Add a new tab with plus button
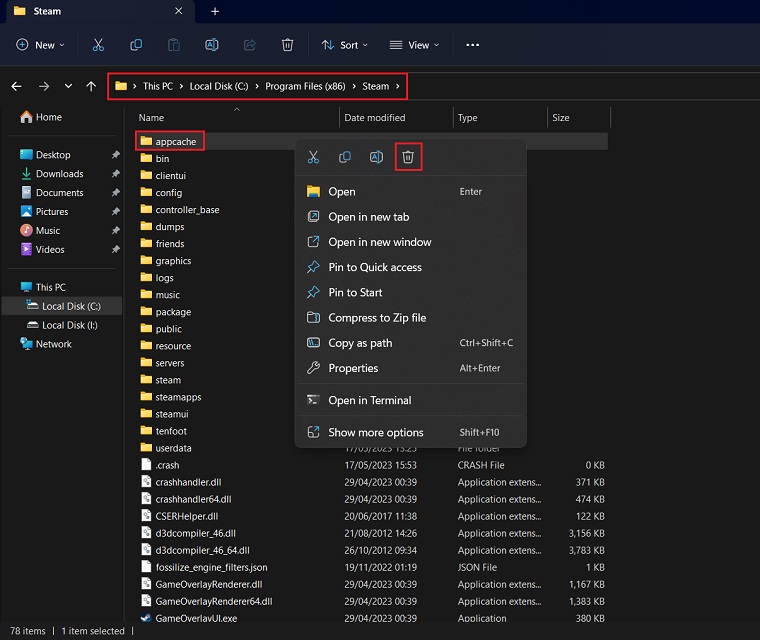This screenshot has width=760, height=640. click(214, 11)
